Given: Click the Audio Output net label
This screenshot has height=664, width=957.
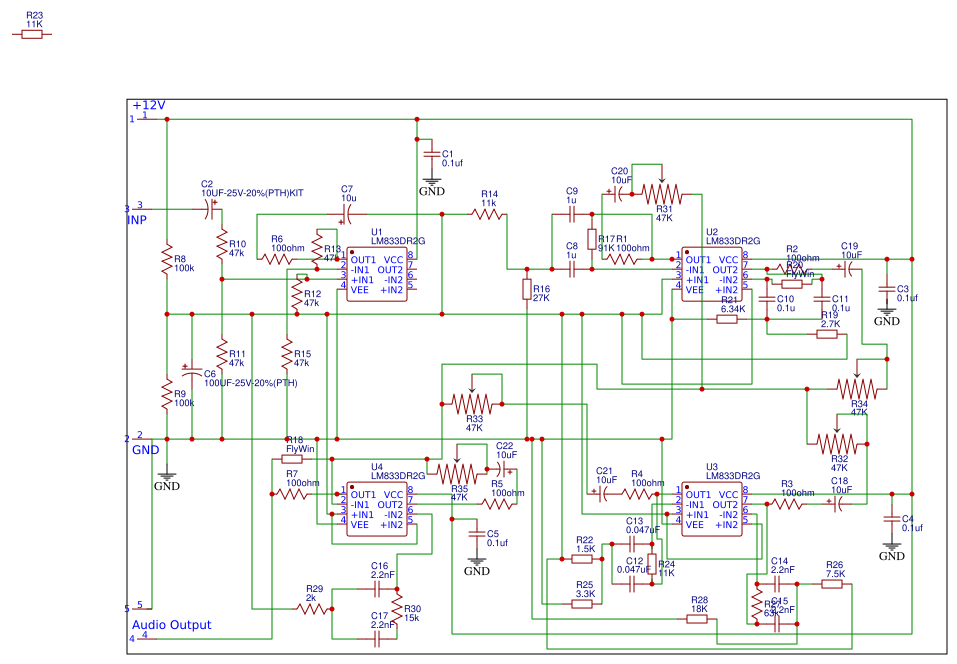Looking at the screenshot, I should pyautogui.click(x=173, y=624).
